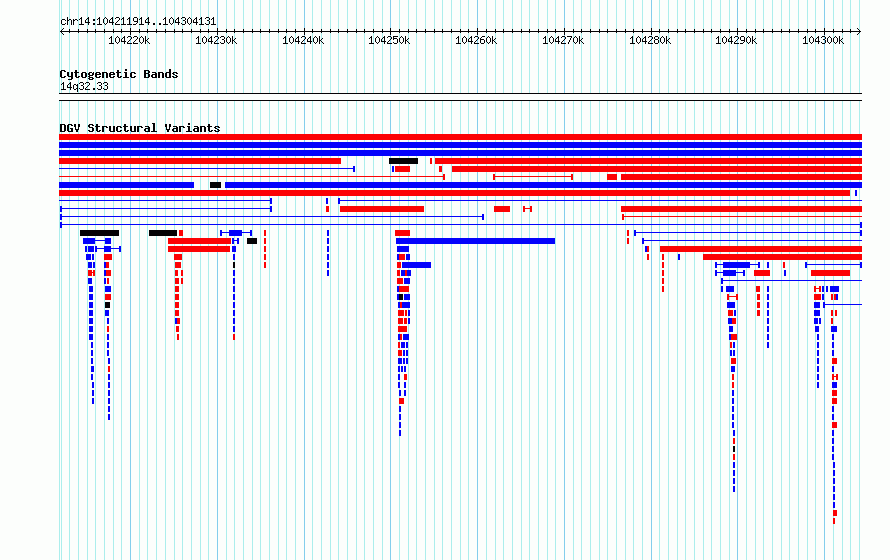Select the red bar ending near 104244k in fourth row
This screenshot has width=890, height=560.
pyautogui.click(x=200, y=161)
